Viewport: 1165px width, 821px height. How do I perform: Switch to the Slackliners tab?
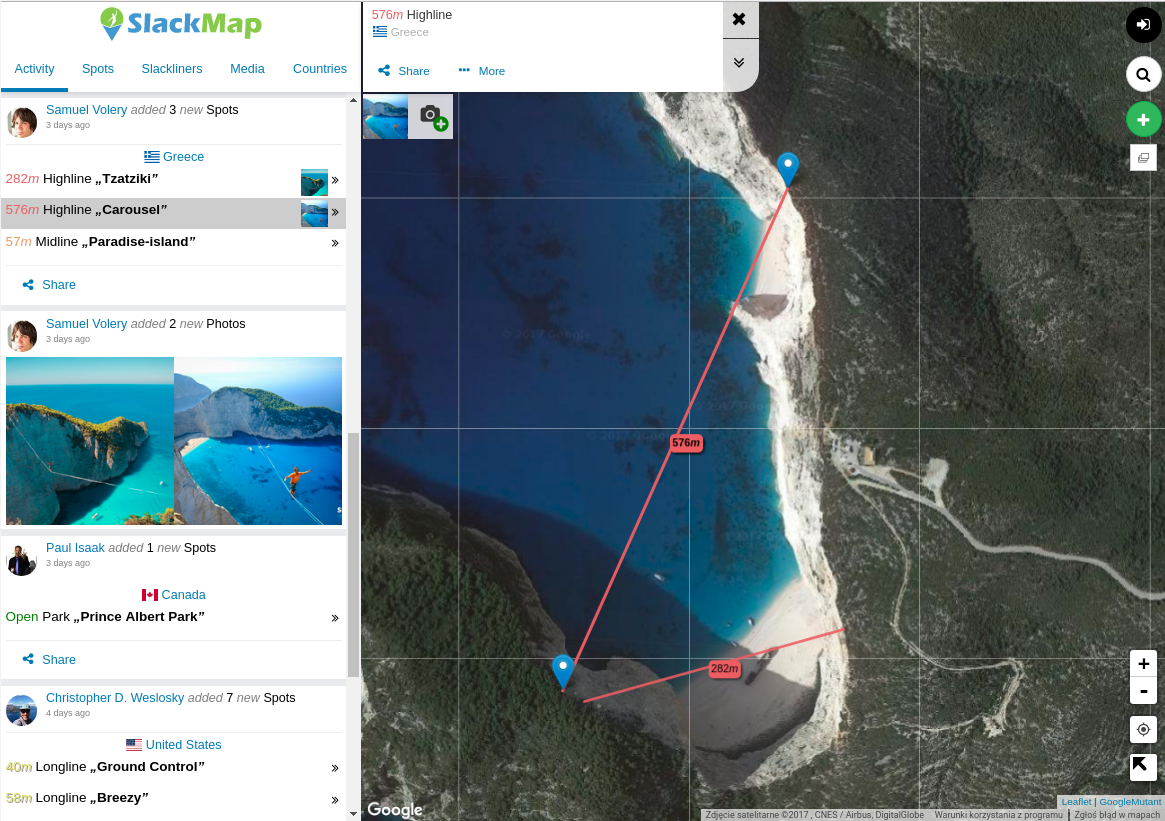(172, 69)
